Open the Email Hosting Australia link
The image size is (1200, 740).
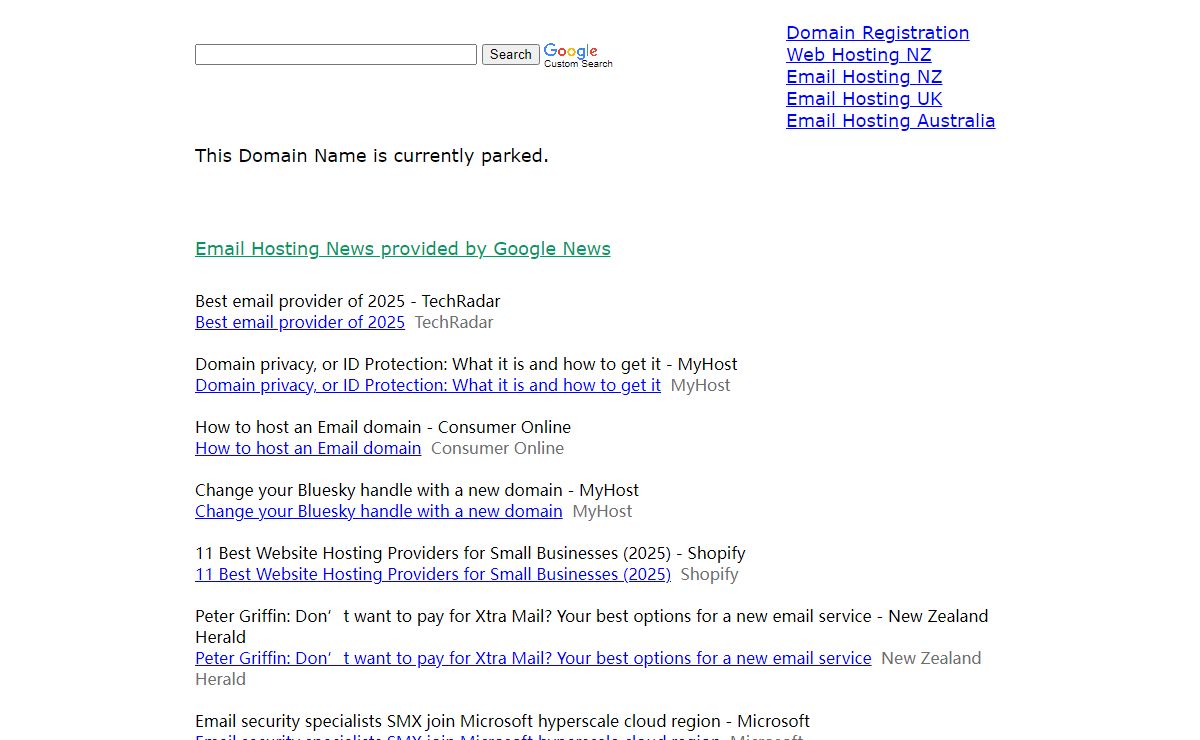click(x=890, y=121)
